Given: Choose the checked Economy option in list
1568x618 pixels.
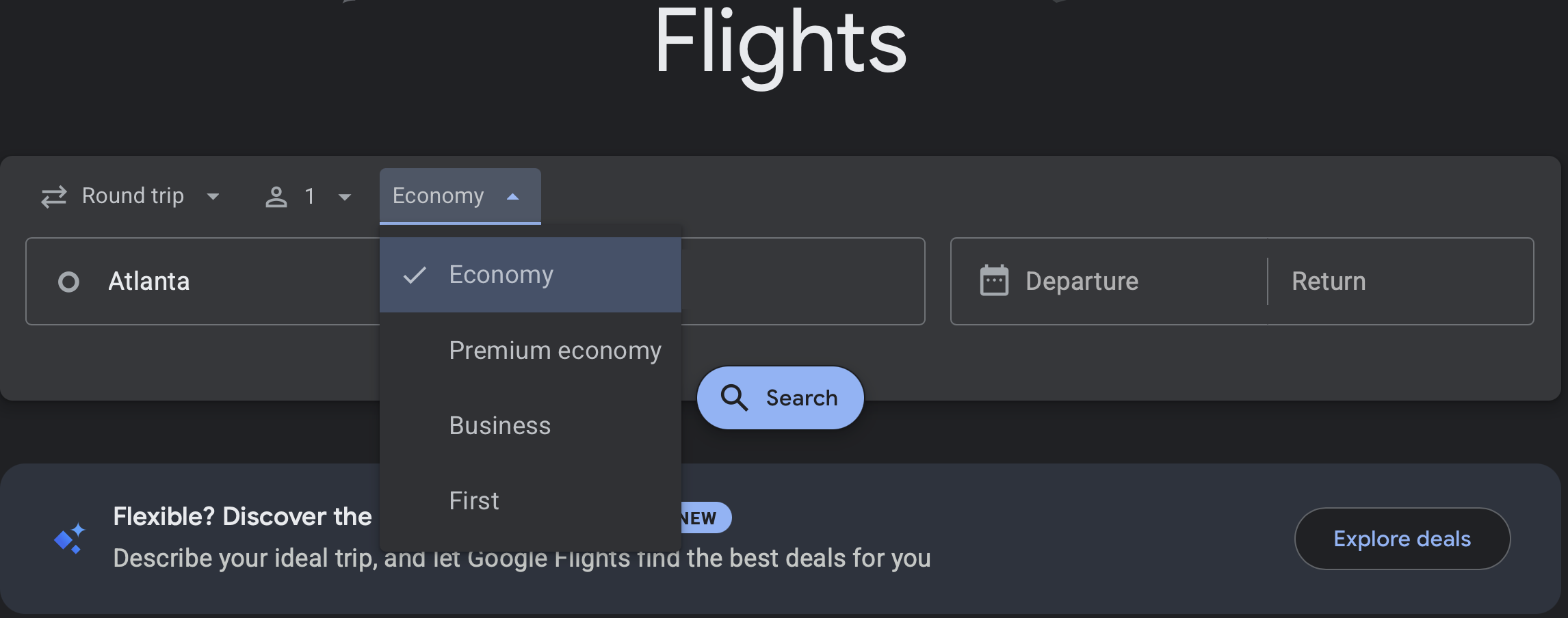Looking at the screenshot, I should pyautogui.click(x=501, y=275).
